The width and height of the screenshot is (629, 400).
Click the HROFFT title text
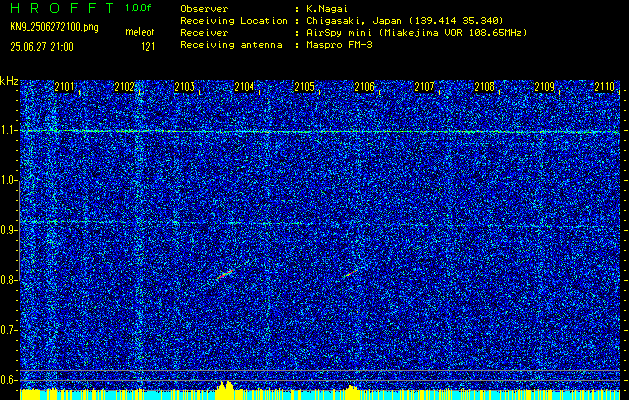pyautogui.click(x=62, y=8)
